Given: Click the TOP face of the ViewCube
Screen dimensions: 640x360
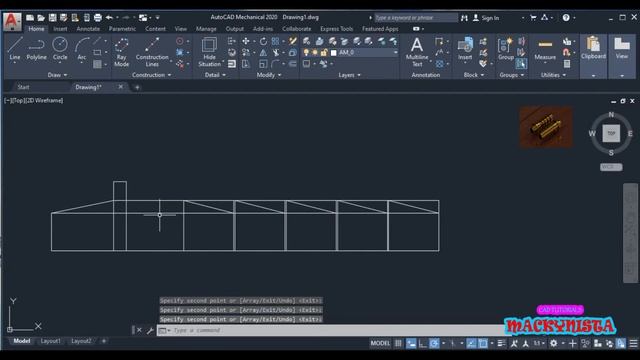Looking at the screenshot, I should 611,133.
